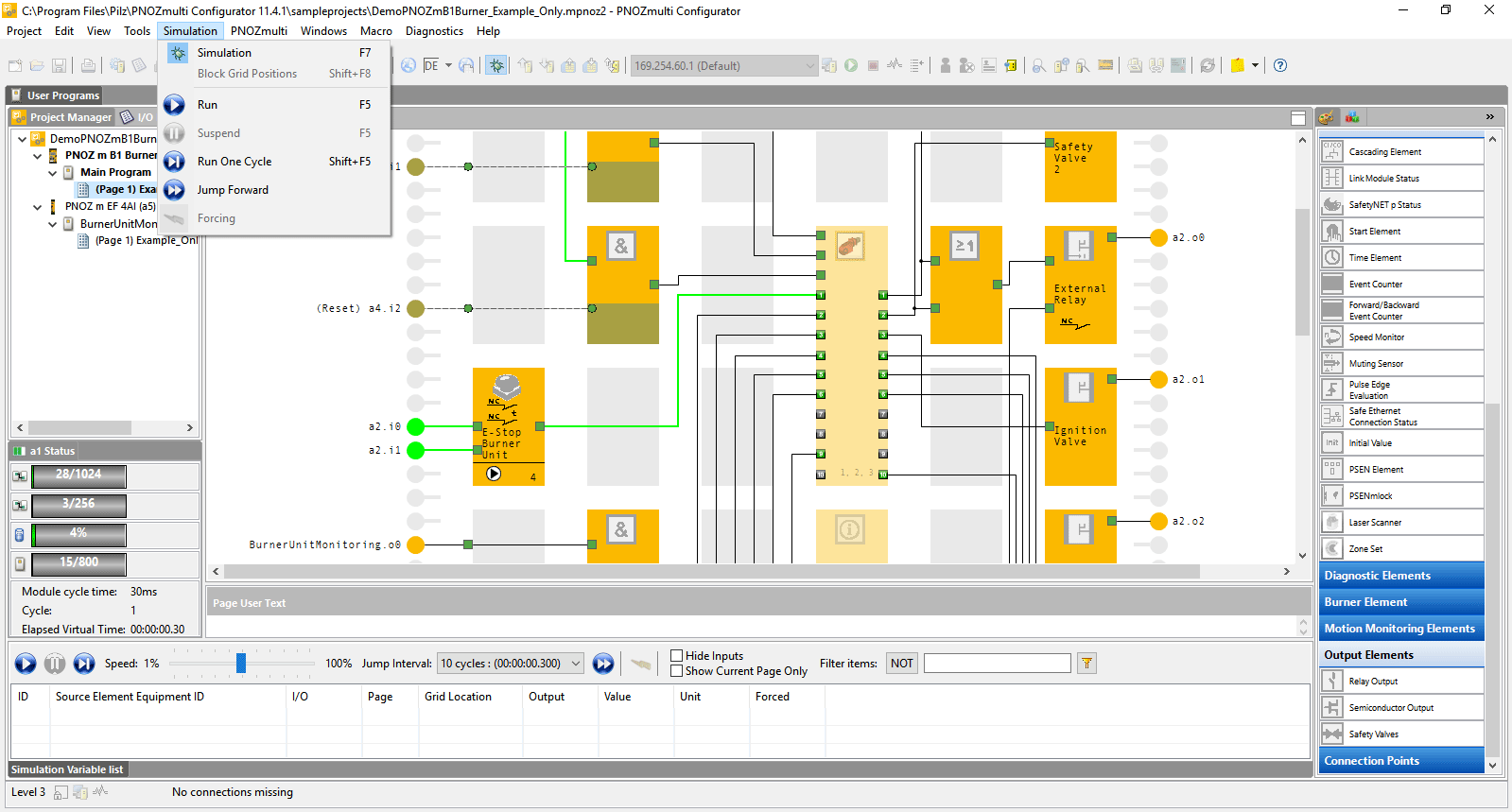The height and width of the screenshot is (812, 1512).
Task: Select the Pulse Edge Evaluation element
Action: 1402,389
